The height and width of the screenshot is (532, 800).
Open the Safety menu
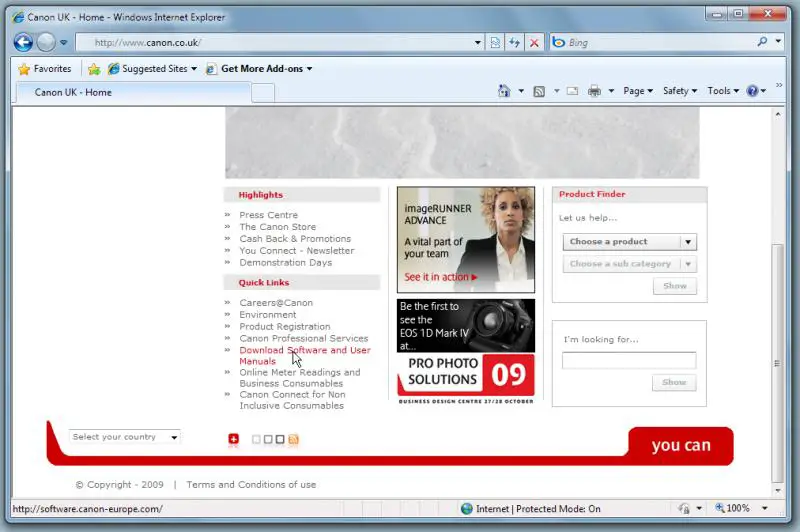point(680,91)
